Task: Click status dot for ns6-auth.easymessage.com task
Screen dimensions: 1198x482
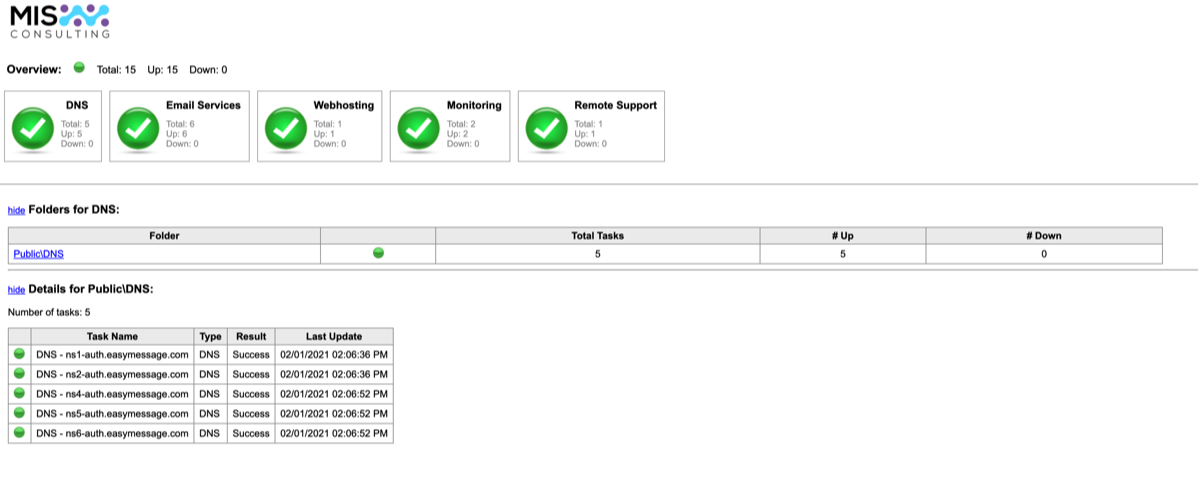Action: [x=19, y=433]
